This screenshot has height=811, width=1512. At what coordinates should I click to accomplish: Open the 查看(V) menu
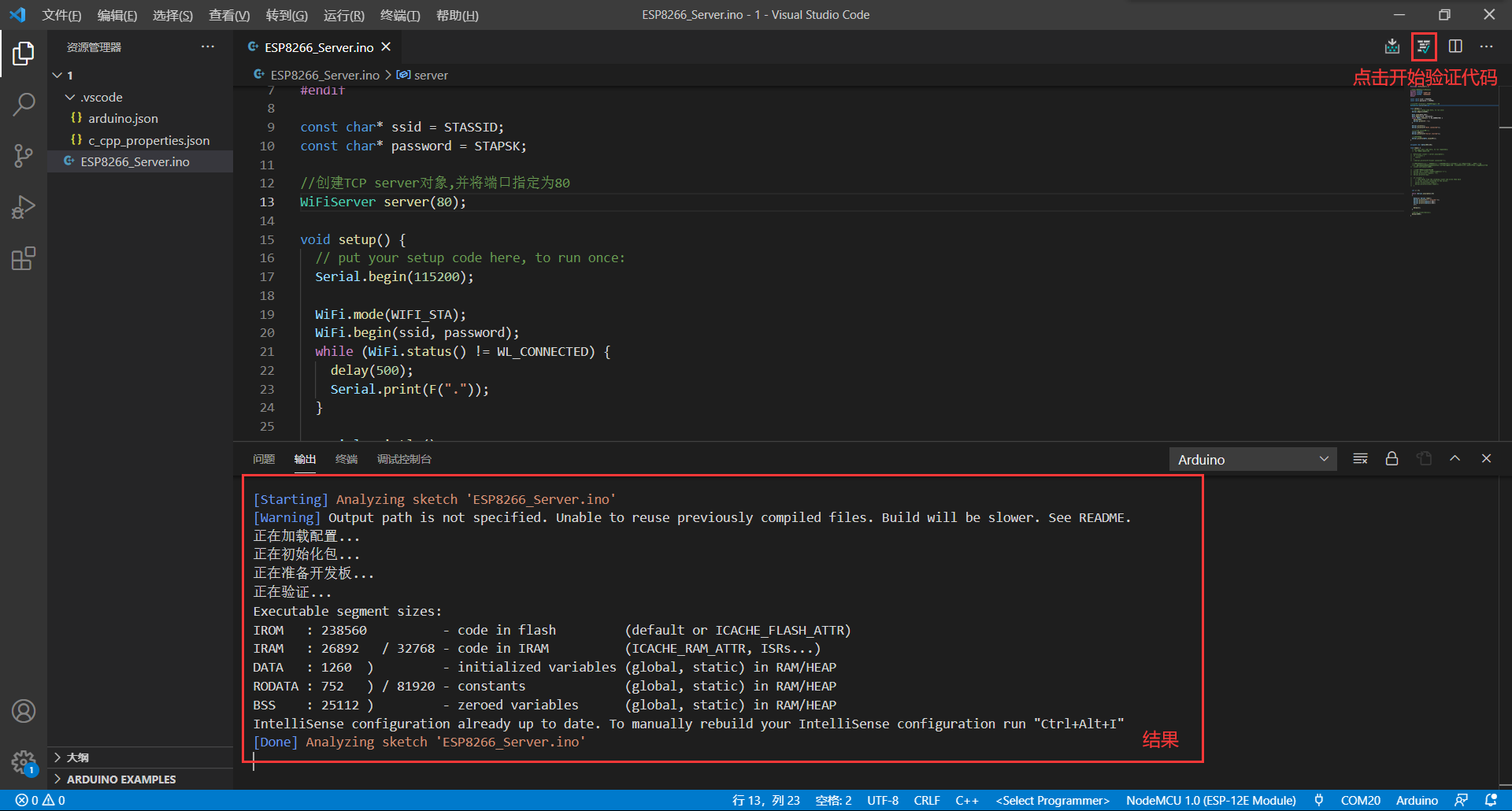point(229,15)
